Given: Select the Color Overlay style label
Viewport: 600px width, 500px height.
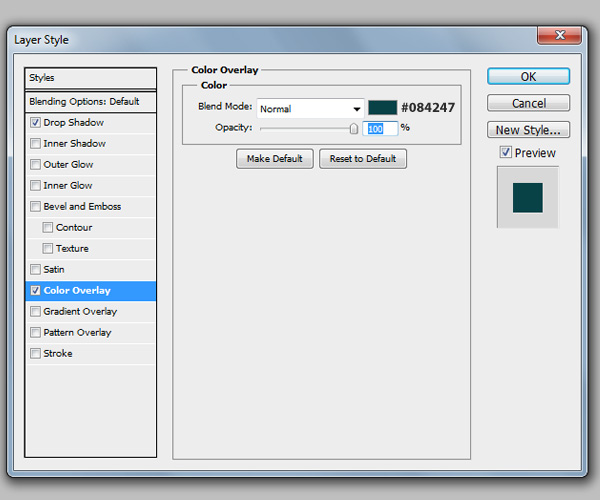Looking at the screenshot, I should (77, 290).
